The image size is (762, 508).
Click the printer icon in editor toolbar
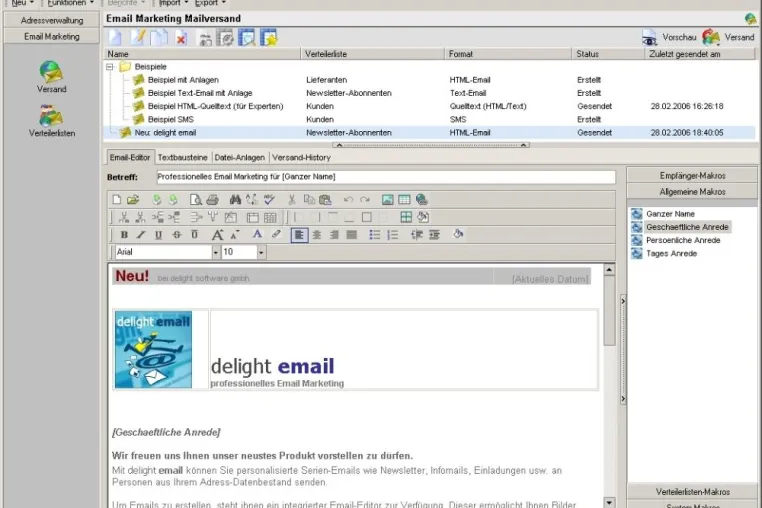[212, 199]
